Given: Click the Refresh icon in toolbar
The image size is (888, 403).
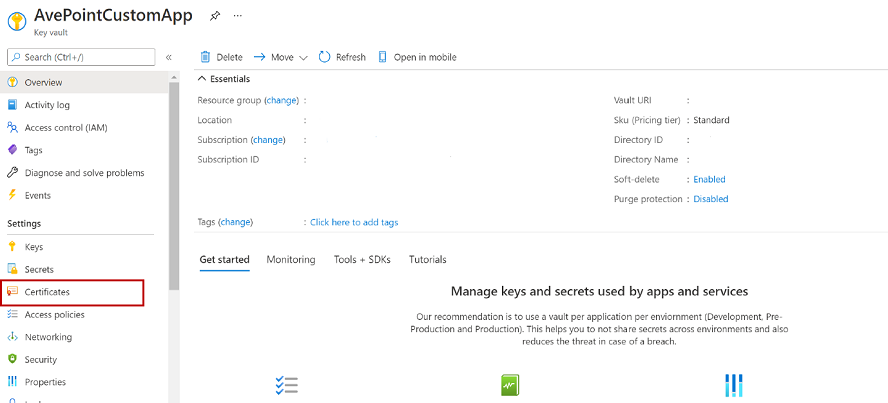Looking at the screenshot, I should pos(325,57).
